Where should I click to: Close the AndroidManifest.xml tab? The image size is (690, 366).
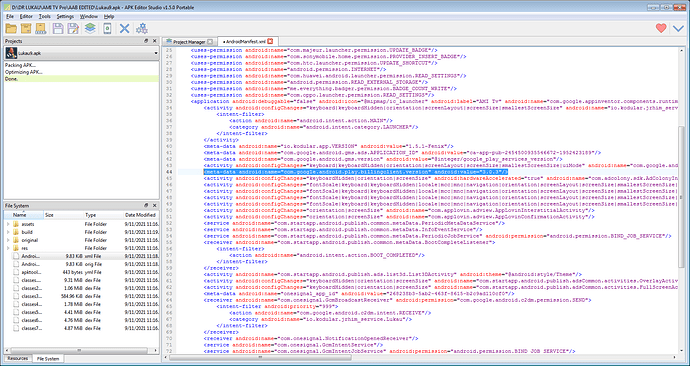(x=270, y=41)
